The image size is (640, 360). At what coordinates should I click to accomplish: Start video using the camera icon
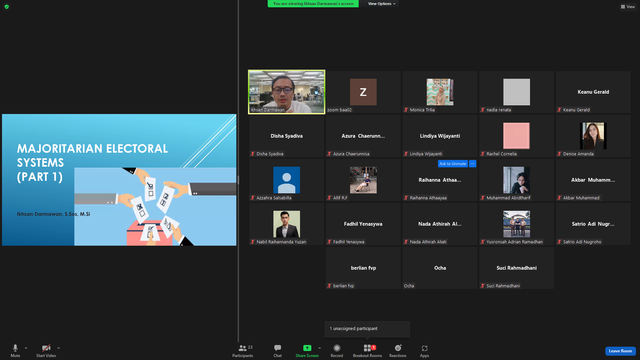(46, 348)
